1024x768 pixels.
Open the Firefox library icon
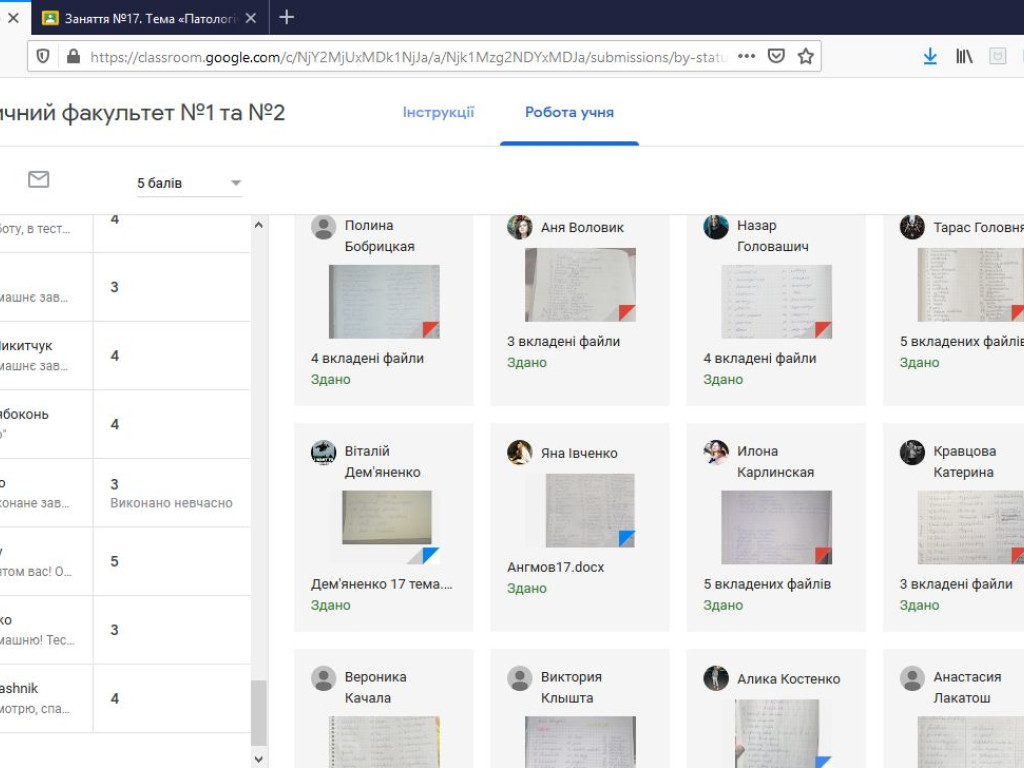964,57
